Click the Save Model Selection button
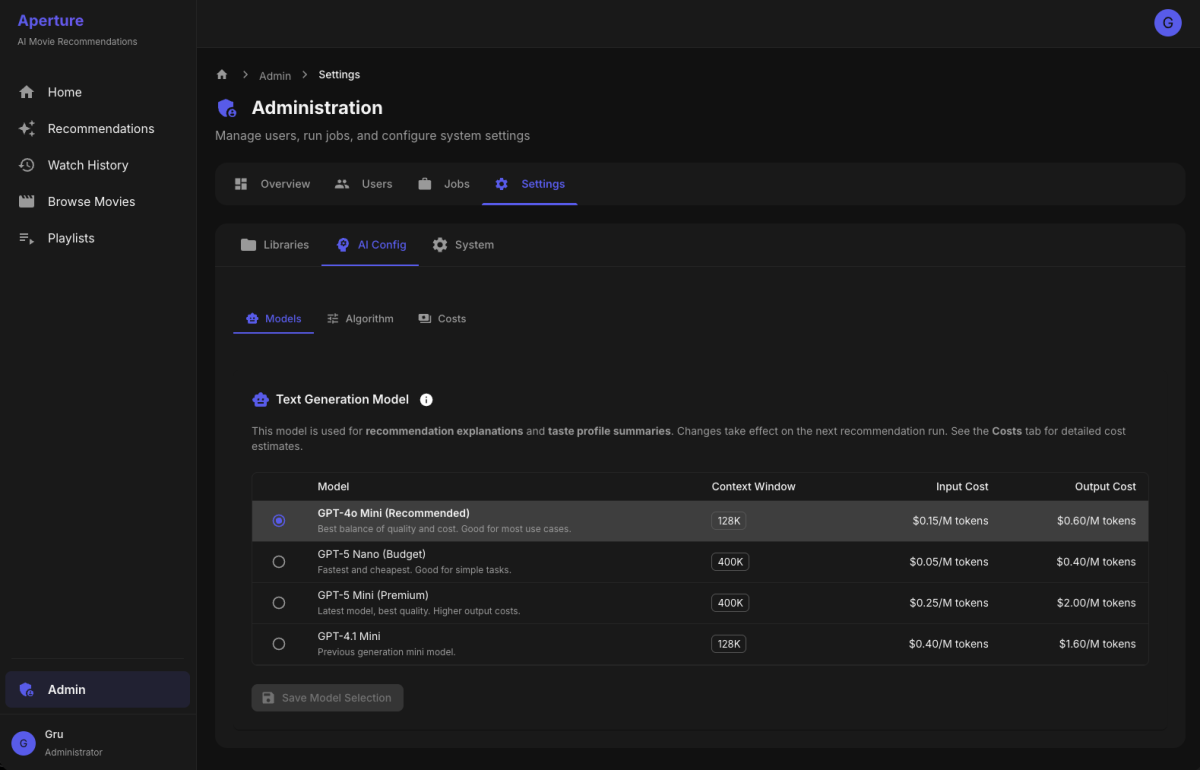1200x770 pixels. [x=327, y=698]
